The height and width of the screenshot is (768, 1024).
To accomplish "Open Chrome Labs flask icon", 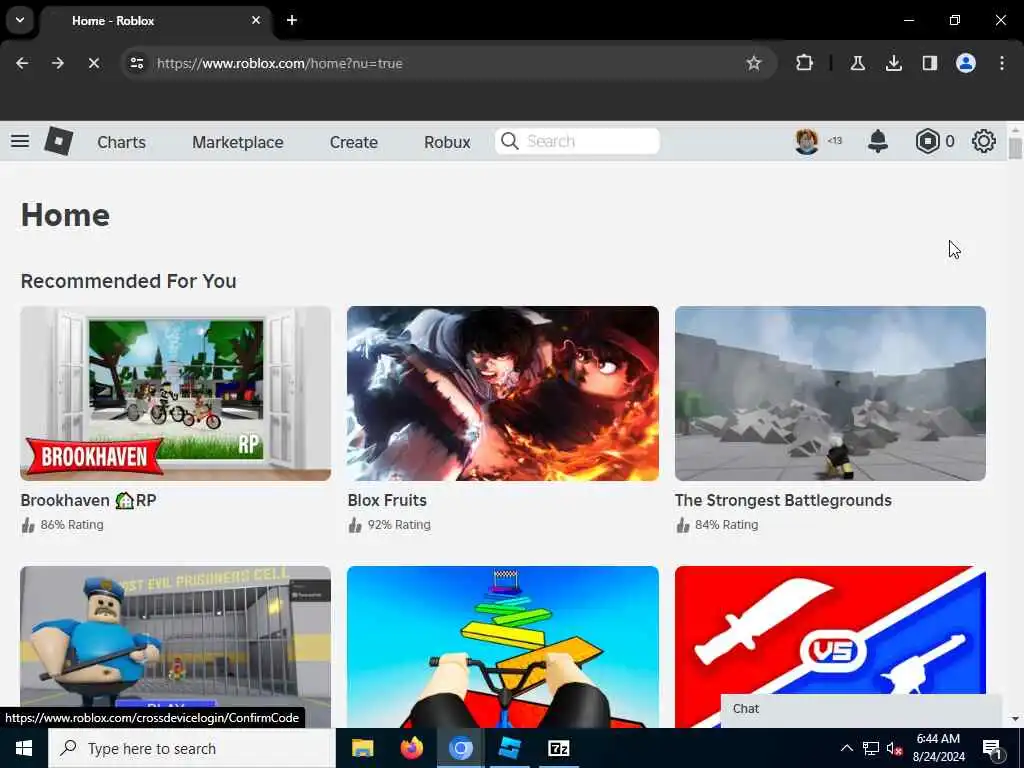I will coord(857,63).
